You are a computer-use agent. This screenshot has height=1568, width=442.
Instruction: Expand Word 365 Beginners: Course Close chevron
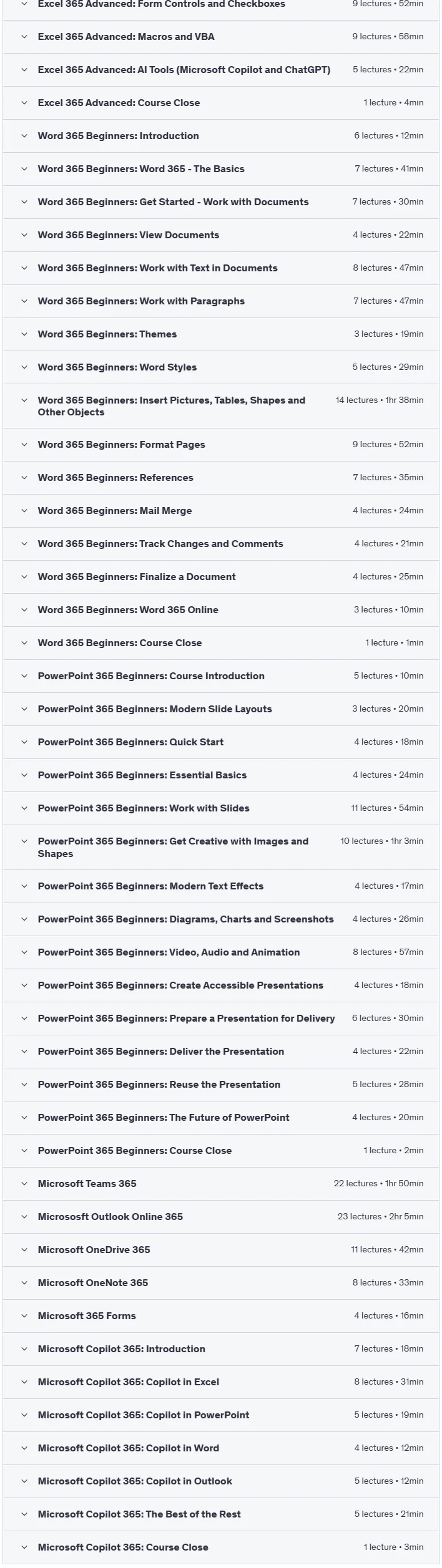click(24, 643)
